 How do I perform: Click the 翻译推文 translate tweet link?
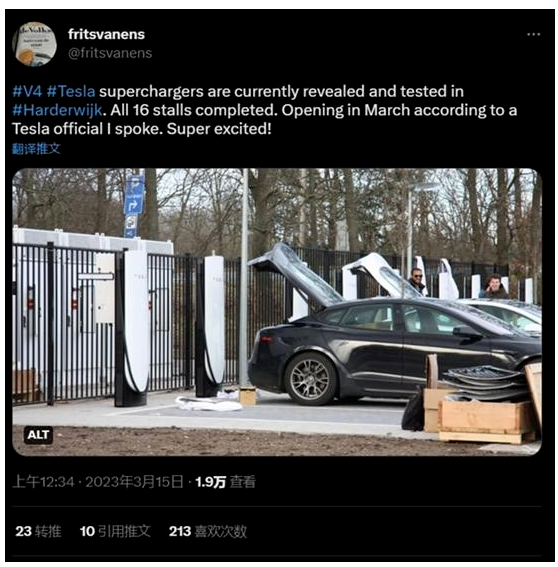point(36,149)
